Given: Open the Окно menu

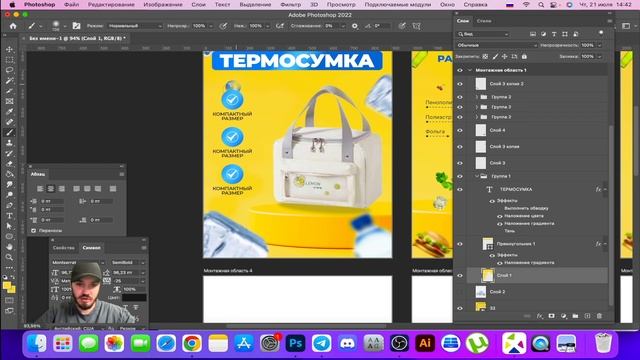Looking at the screenshot, I should [447, 4].
